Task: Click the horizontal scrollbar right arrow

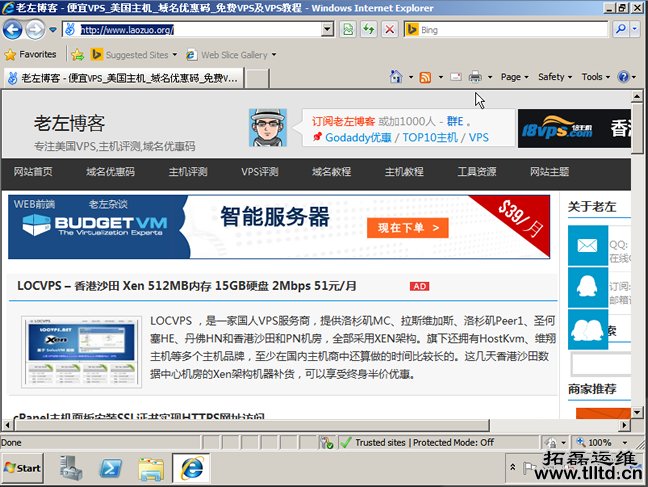Action: (624, 425)
